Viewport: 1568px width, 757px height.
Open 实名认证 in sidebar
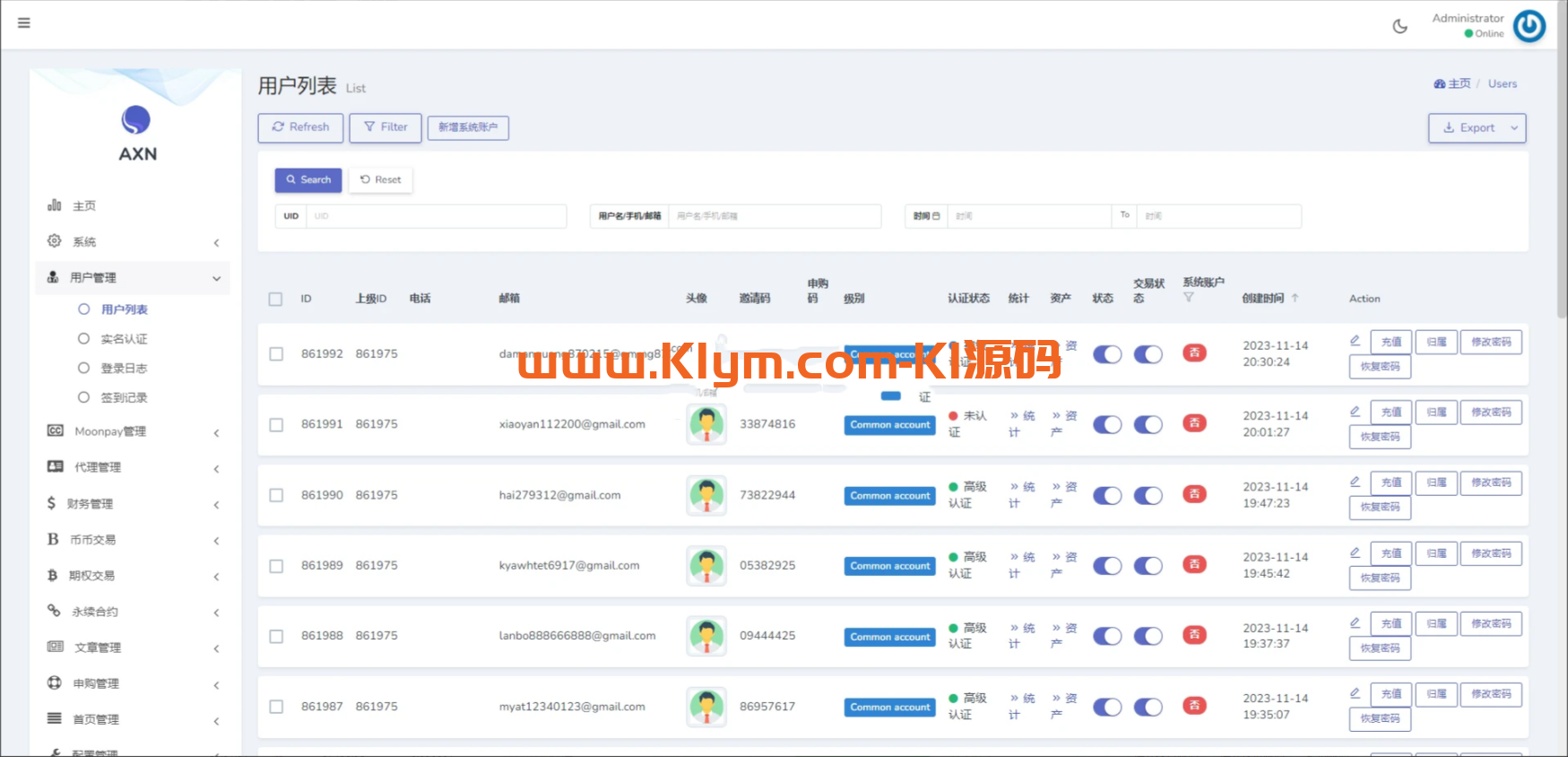[124, 339]
